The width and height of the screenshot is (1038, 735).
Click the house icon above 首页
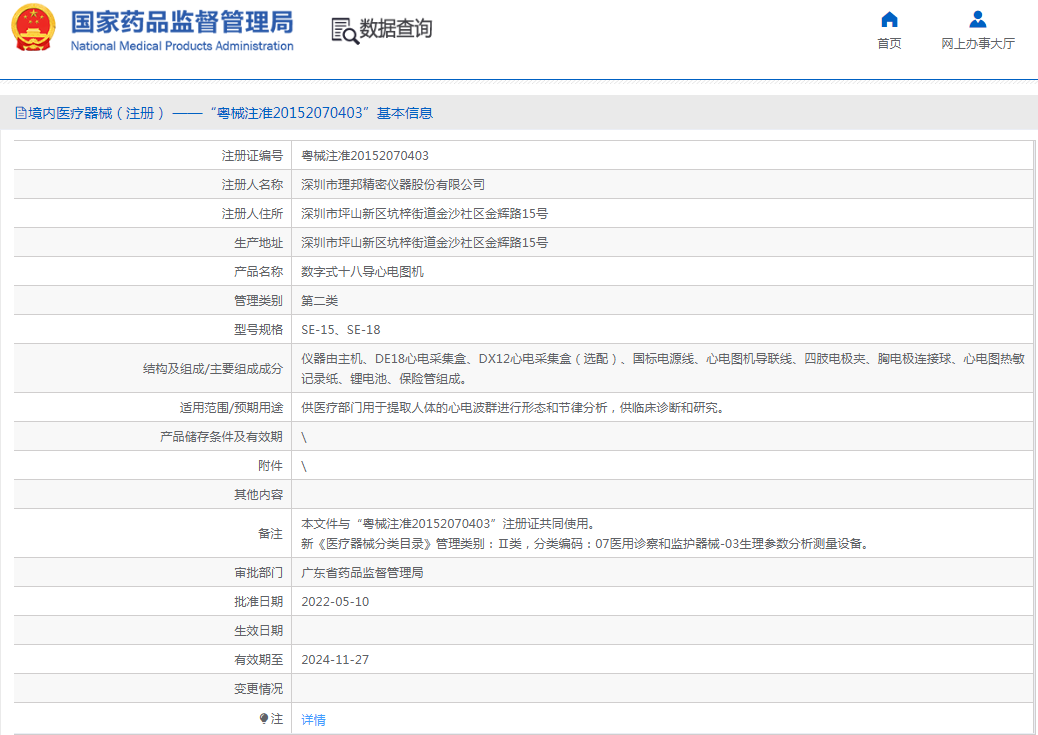pos(889,20)
